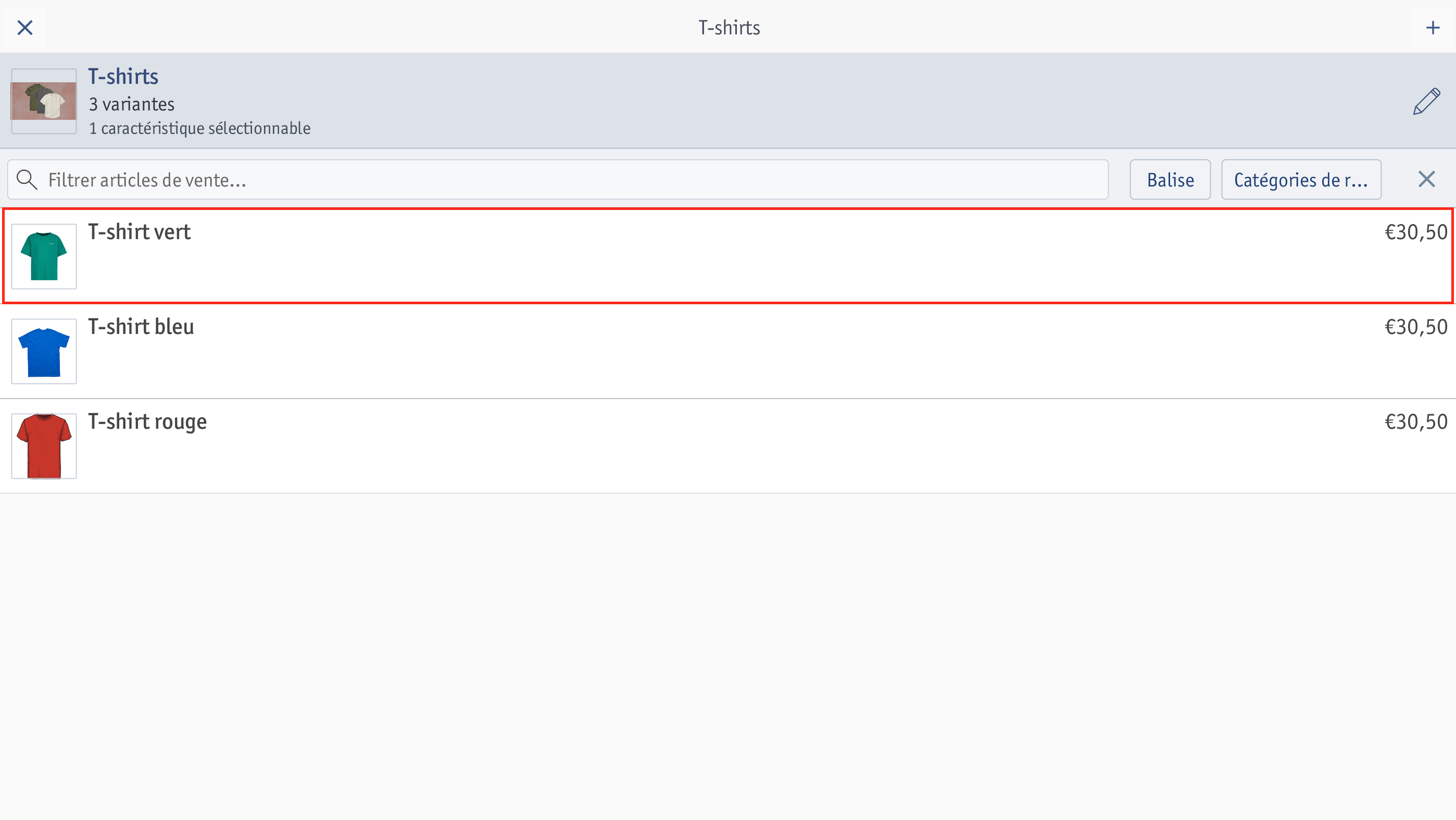This screenshot has width=1456, height=820.
Task: Edit T-shirts group with the pencil icon
Action: pyautogui.click(x=1426, y=101)
